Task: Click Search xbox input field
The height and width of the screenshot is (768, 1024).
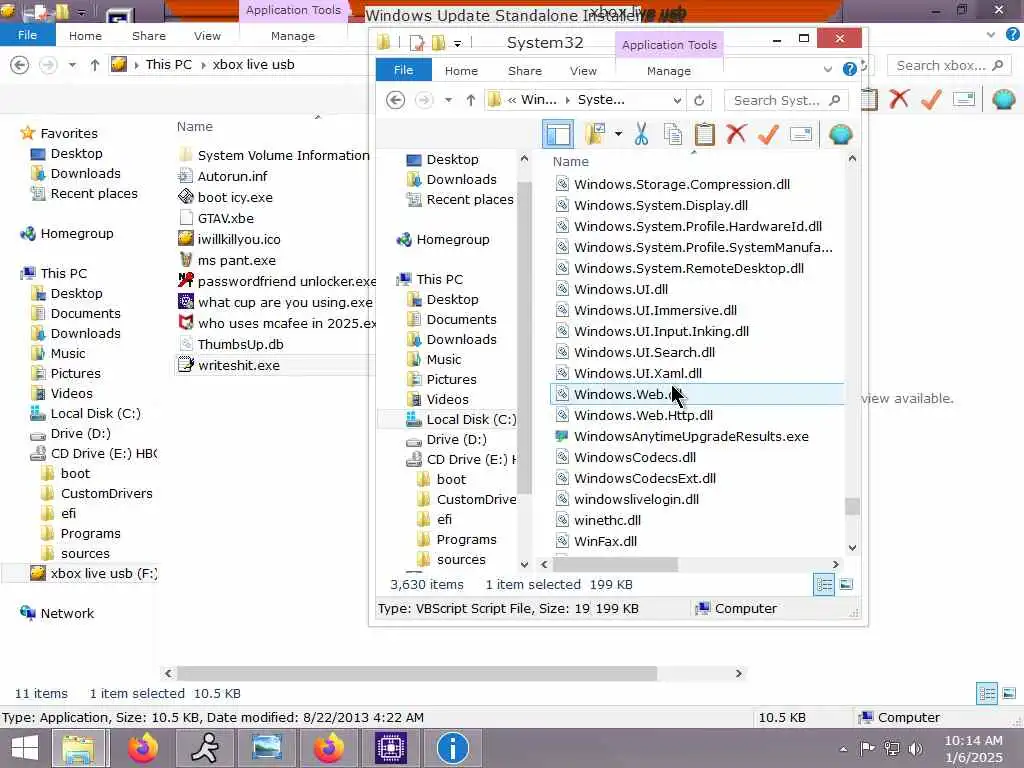Action: 947,65
